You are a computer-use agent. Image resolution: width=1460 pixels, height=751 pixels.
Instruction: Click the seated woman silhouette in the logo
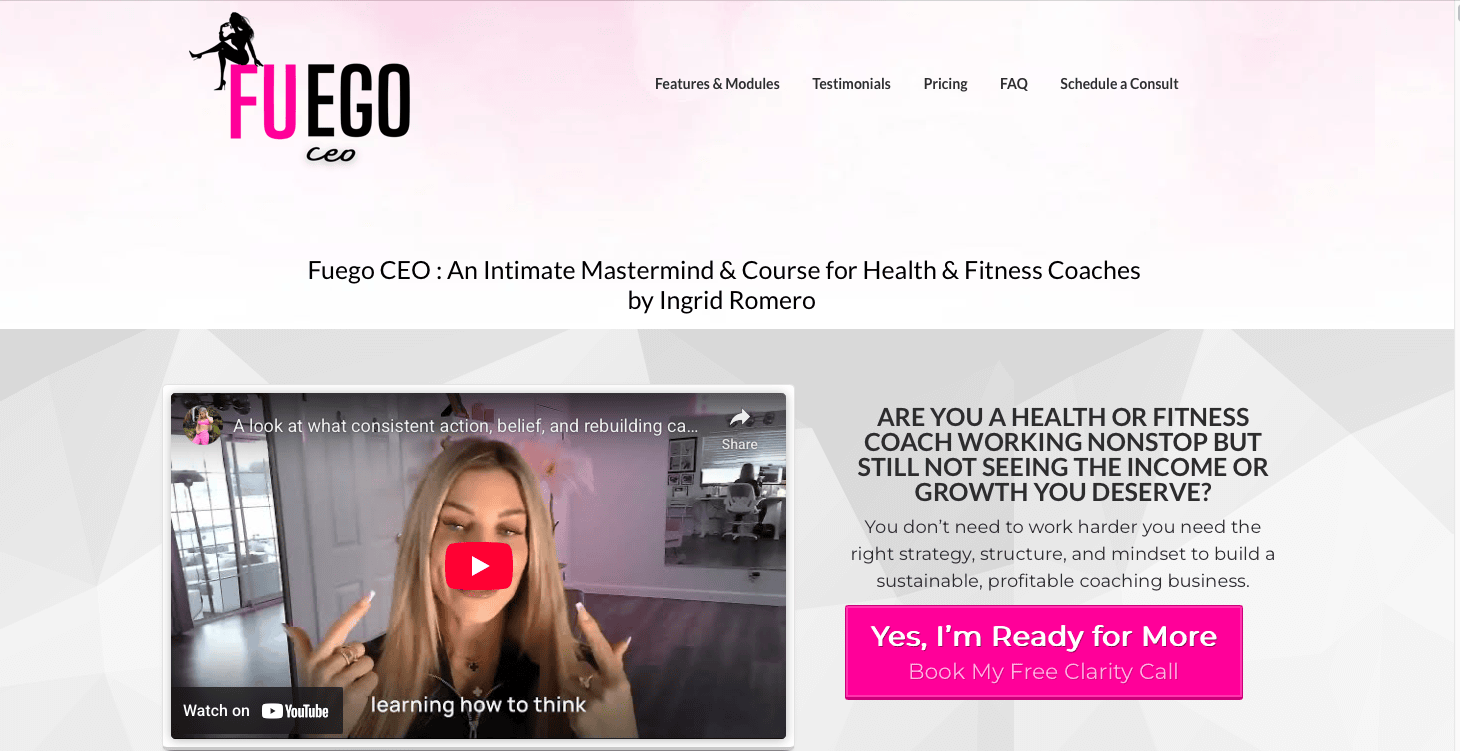[x=227, y=50]
